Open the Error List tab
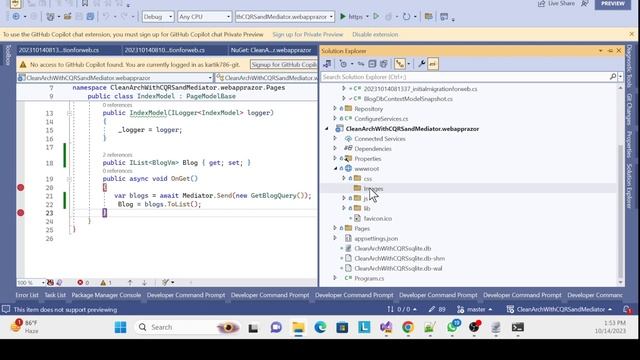640x360 pixels. tap(27, 295)
